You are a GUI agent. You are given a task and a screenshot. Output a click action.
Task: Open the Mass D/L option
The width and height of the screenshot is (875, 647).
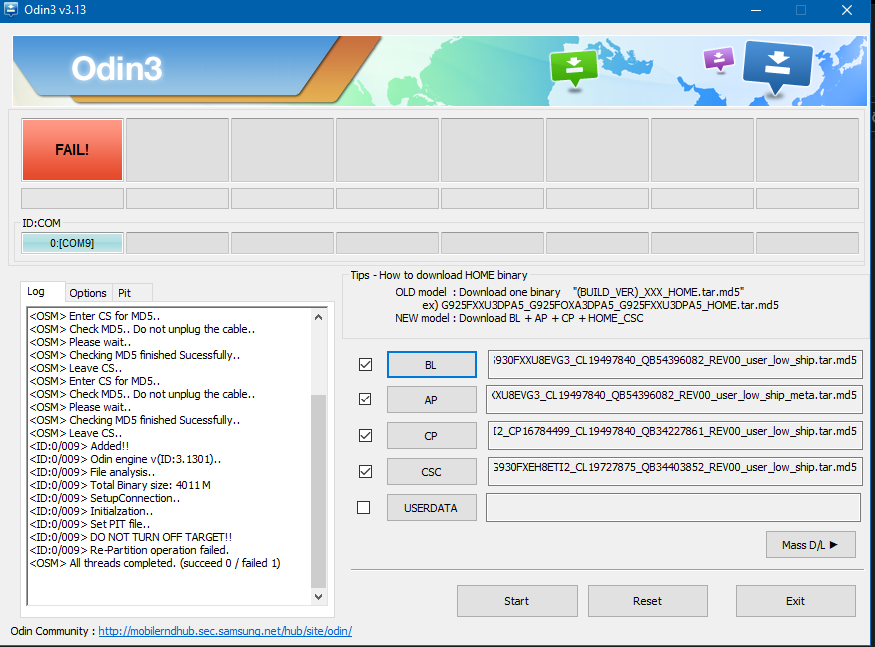click(x=810, y=545)
